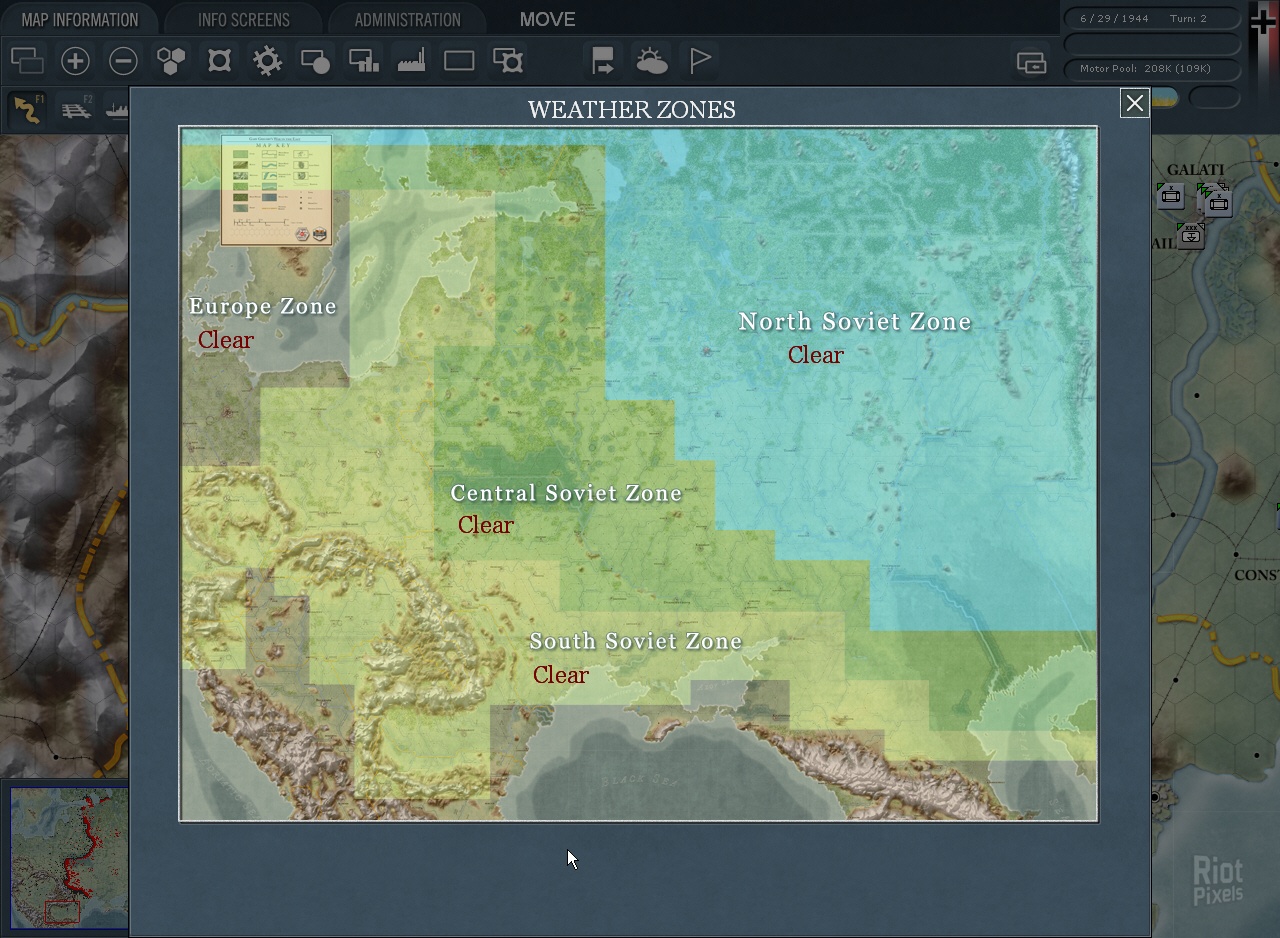The image size is (1280, 938).
Task: Click the factory icon in toolbar
Action: pyautogui.click(x=411, y=61)
